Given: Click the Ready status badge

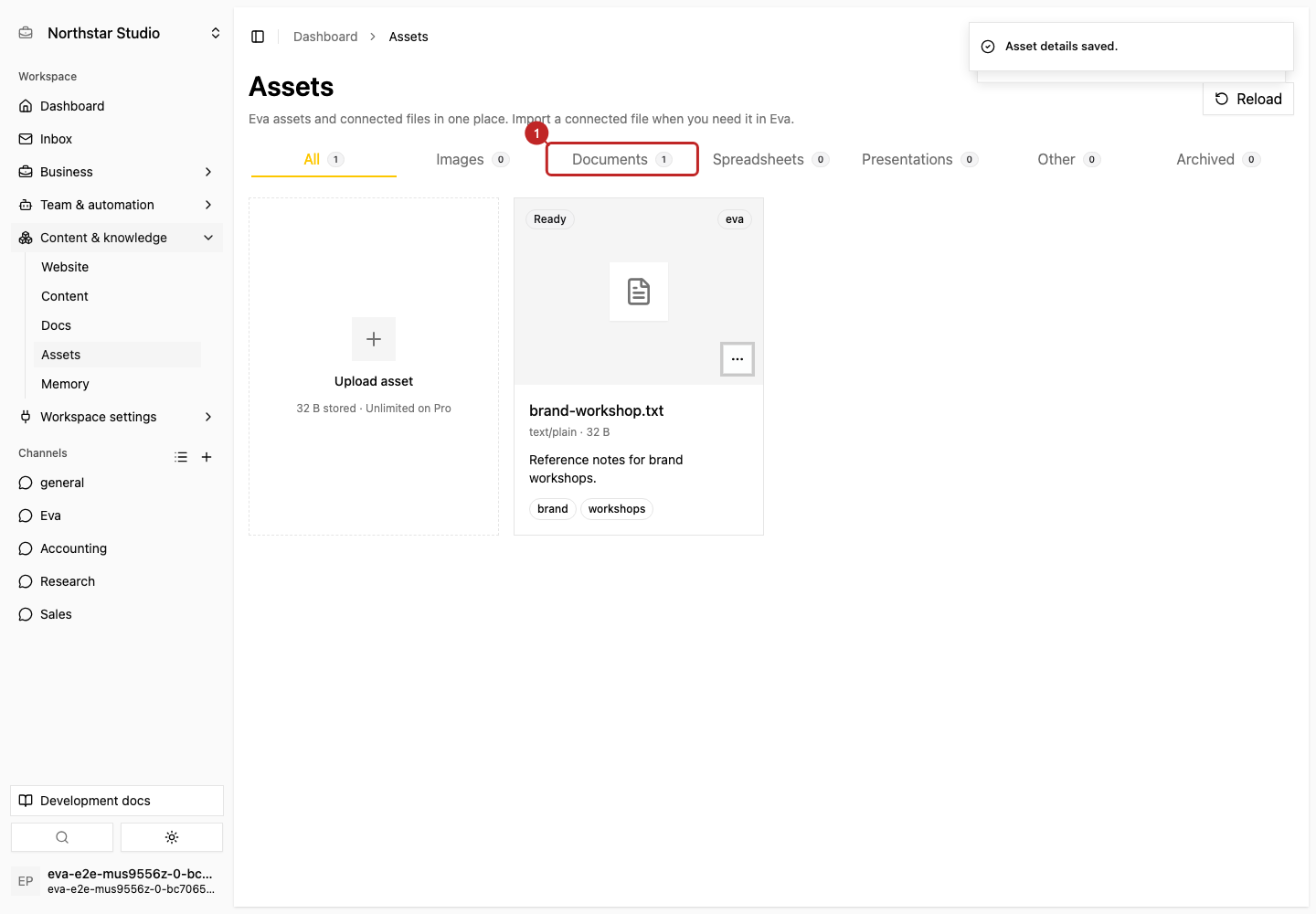Looking at the screenshot, I should pyautogui.click(x=550, y=219).
